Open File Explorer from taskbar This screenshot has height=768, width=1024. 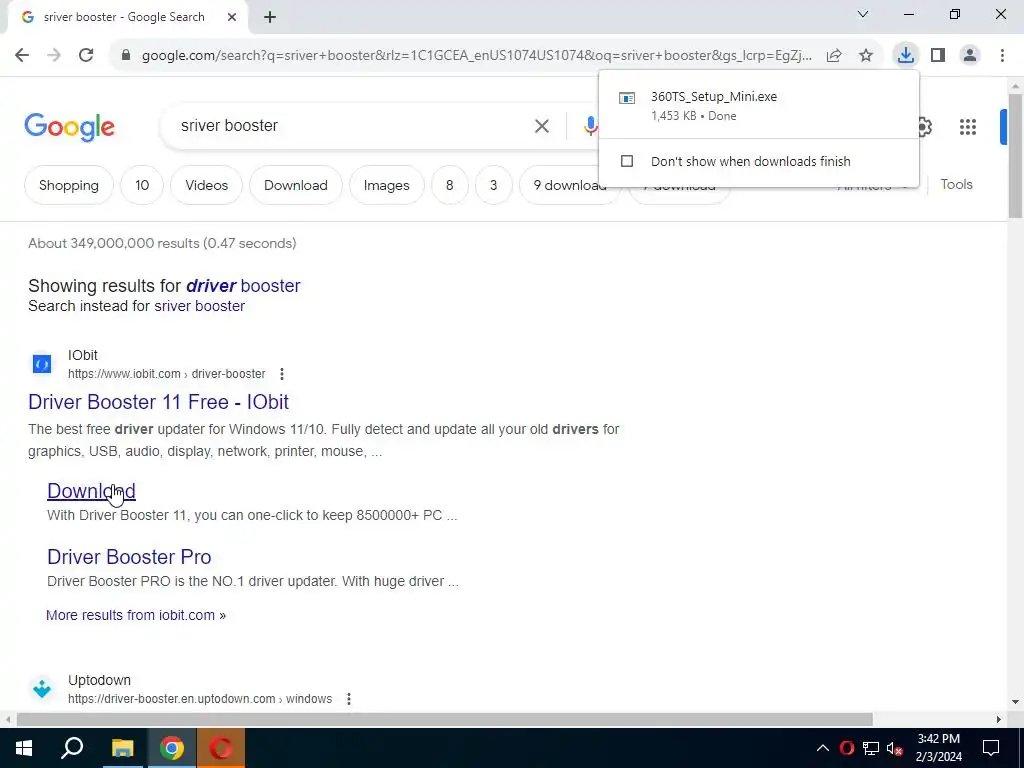[122, 748]
